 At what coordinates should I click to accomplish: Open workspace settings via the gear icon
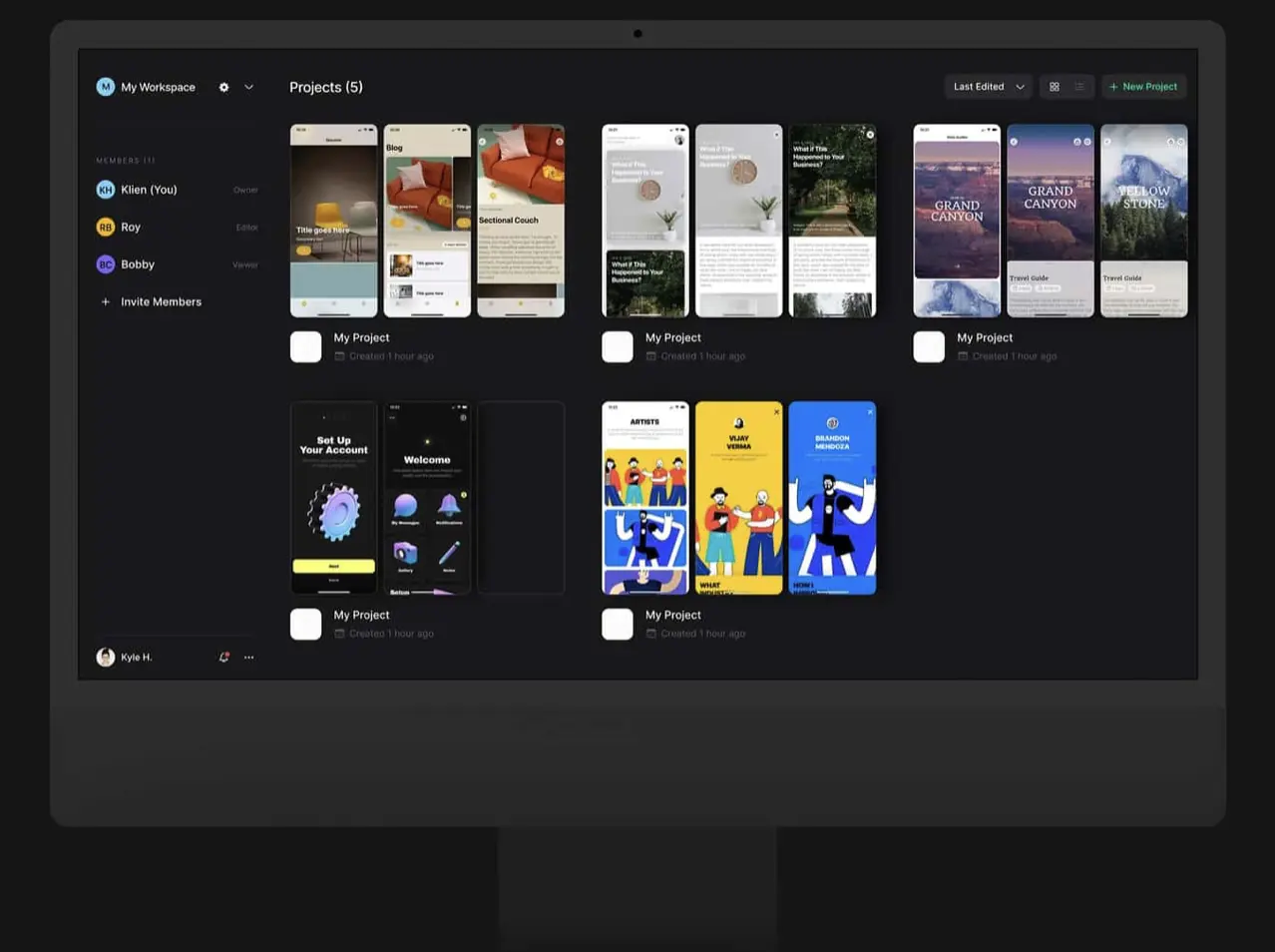pyautogui.click(x=223, y=87)
